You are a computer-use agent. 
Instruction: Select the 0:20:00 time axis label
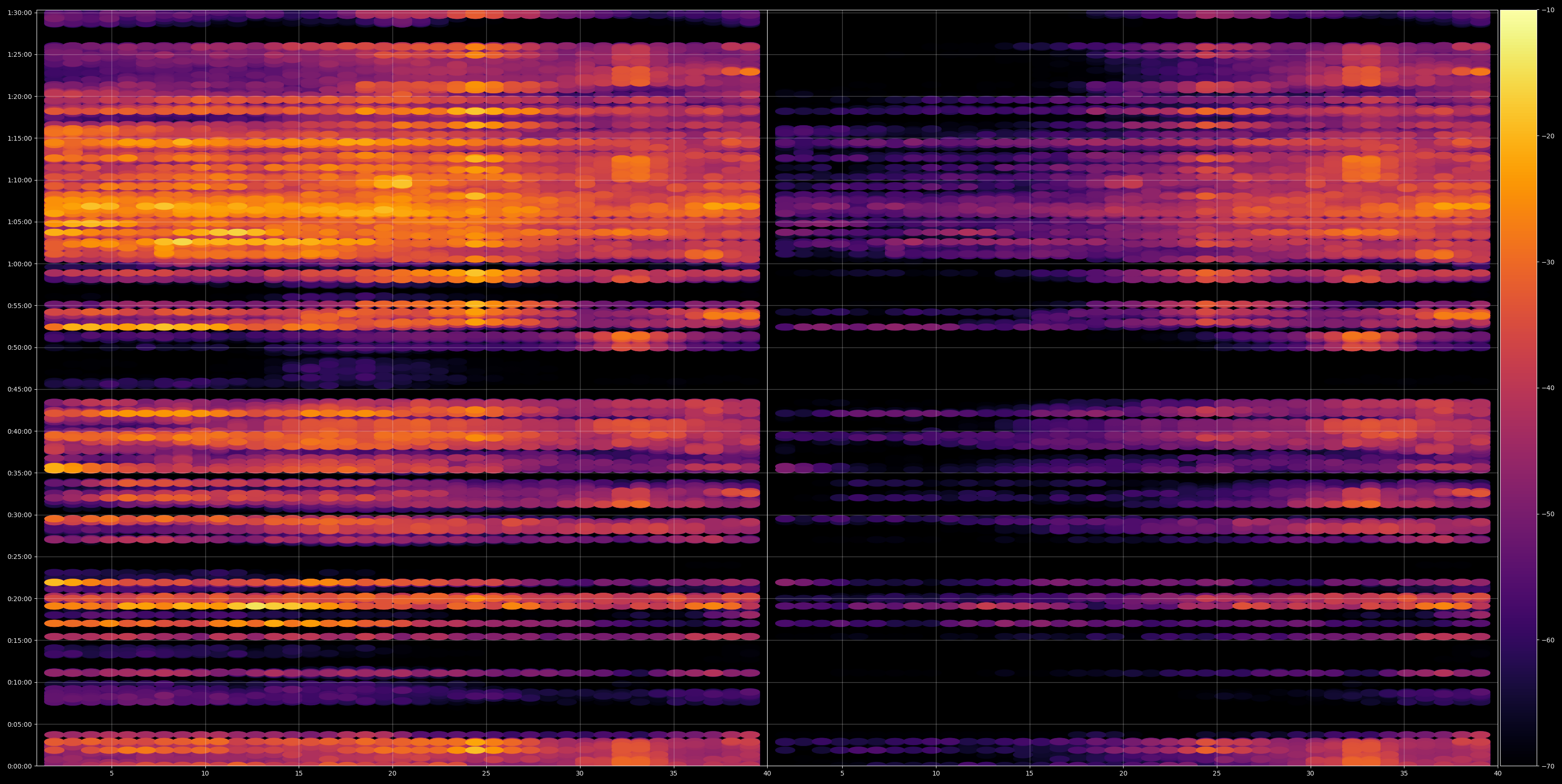(19, 598)
